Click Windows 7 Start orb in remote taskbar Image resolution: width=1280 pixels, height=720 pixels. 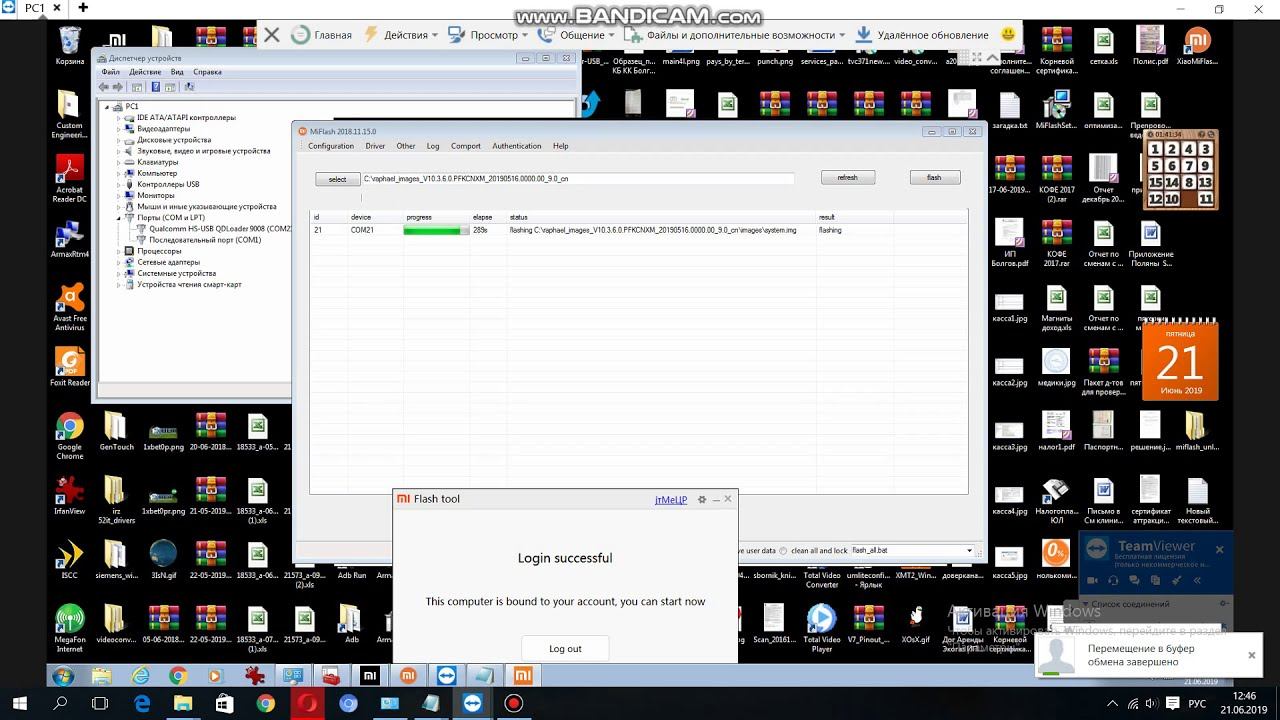pos(62,677)
